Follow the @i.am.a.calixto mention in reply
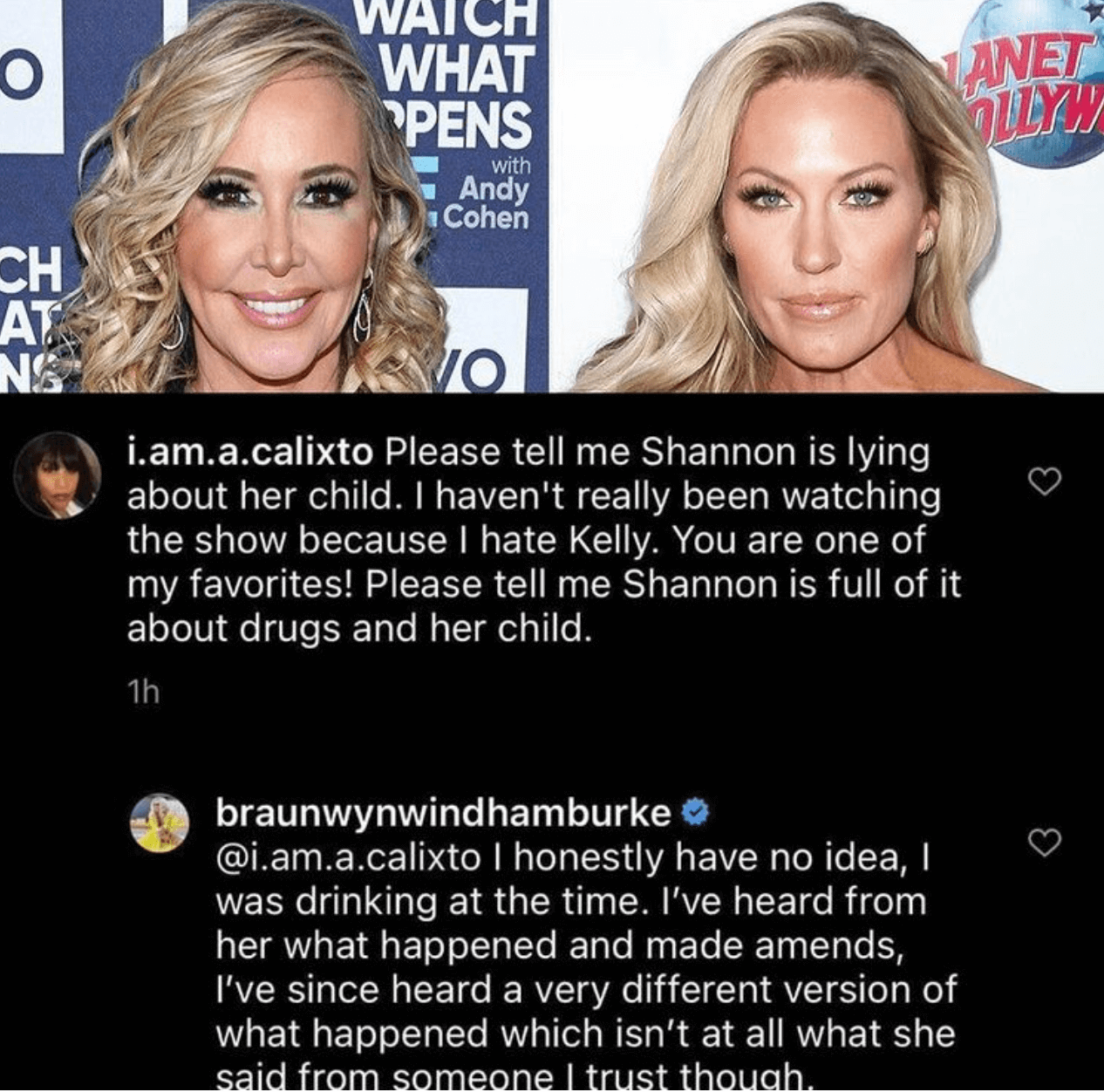Screen dimensions: 1104x1092 pyautogui.click(x=347, y=858)
